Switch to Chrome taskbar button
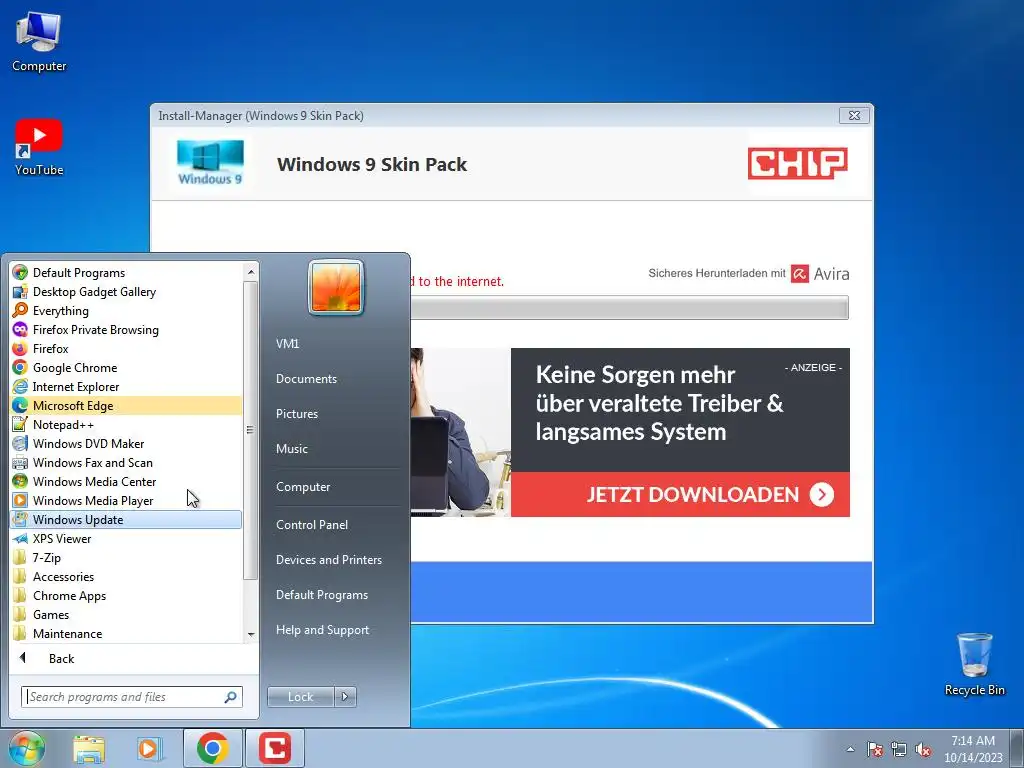1024x768 pixels. [x=213, y=748]
